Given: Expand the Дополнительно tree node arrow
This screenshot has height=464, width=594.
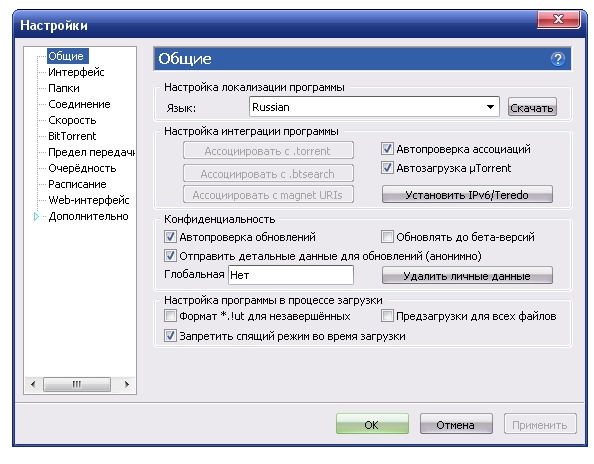Looking at the screenshot, I should click(36, 217).
